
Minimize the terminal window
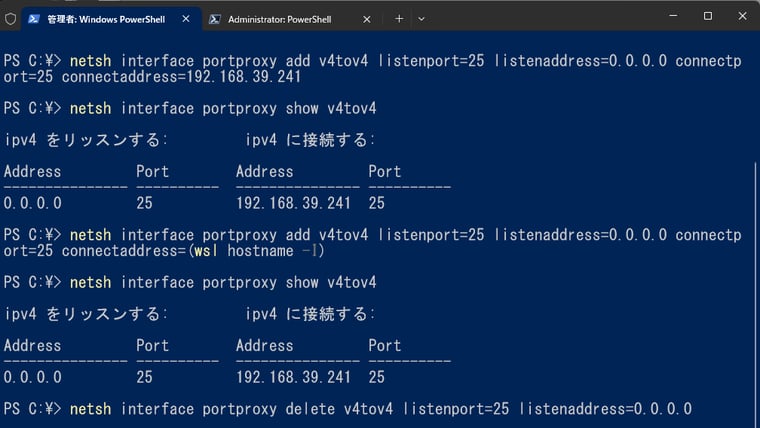pyautogui.click(x=673, y=16)
